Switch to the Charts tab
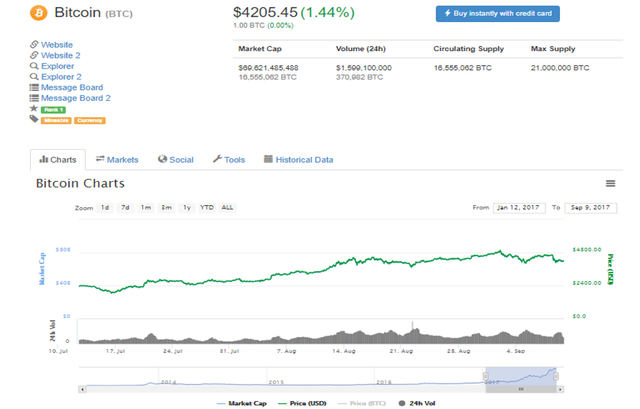Viewport: 640px width, 409px height. 58,160
